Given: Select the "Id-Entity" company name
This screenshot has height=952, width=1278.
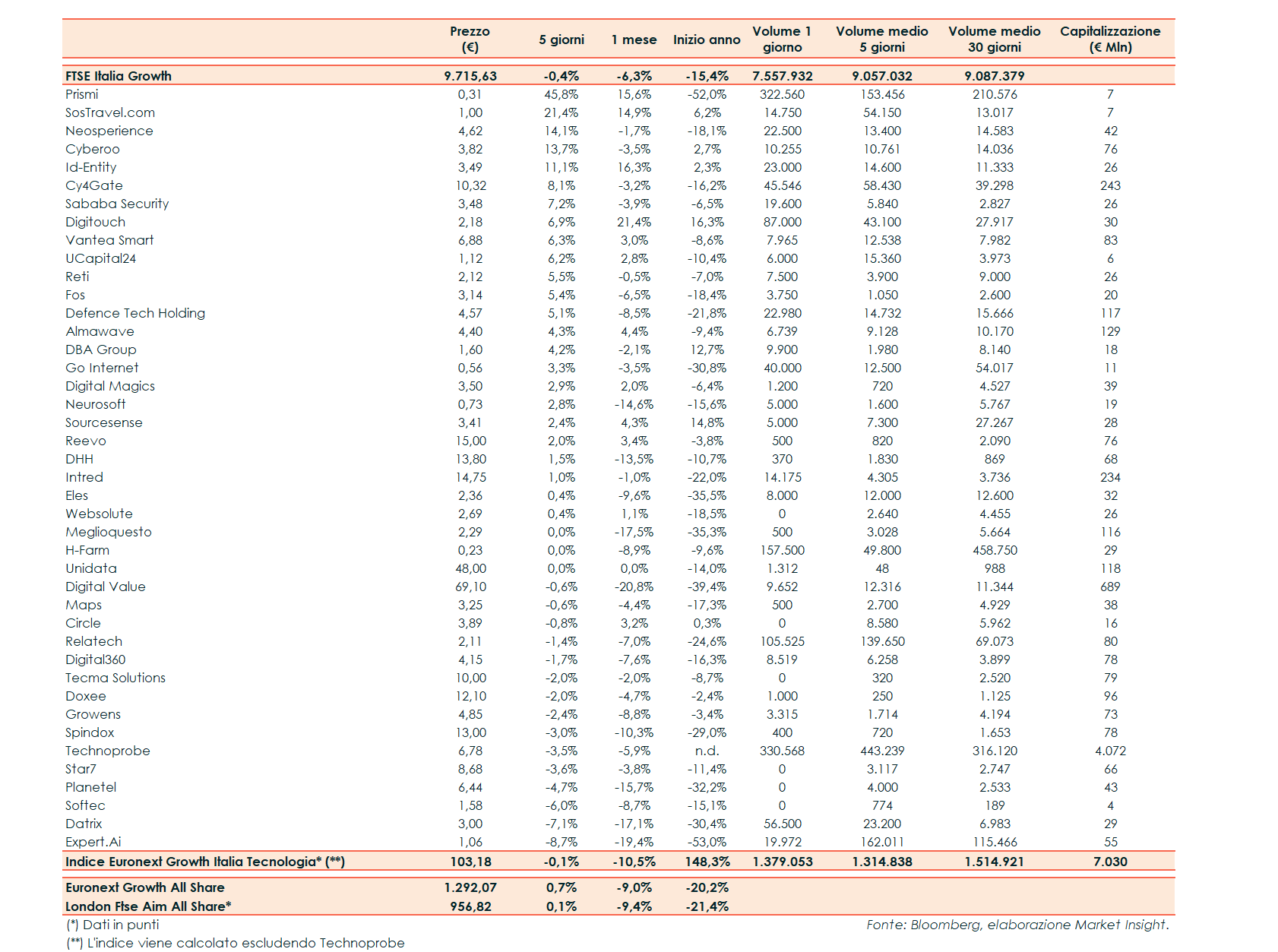Looking at the screenshot, I should coord(91,167).
